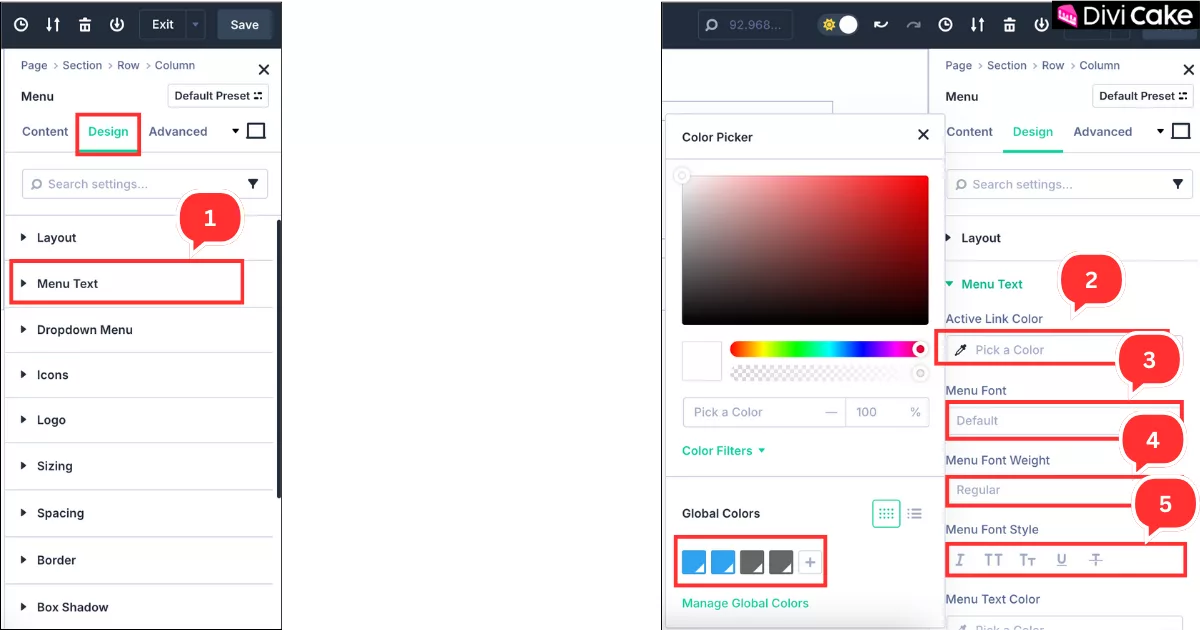Select the first blue global color swatch
Image resolution: width=1200 pixels, height=630 pixels.
coord(694,563)
